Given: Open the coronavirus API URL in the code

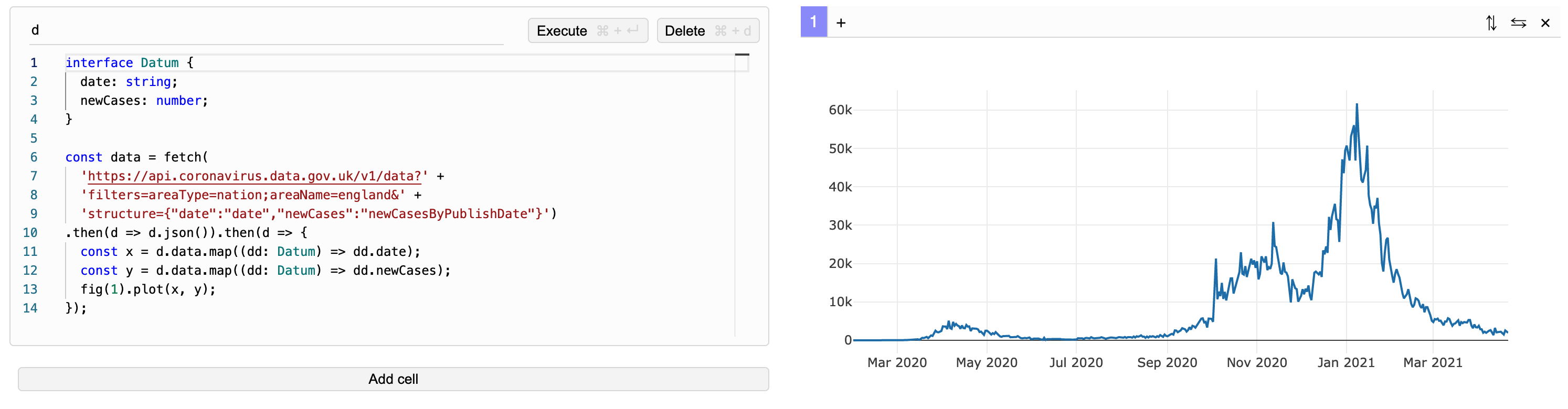Looking at the screenshot, I should click(x=255, y=177).
